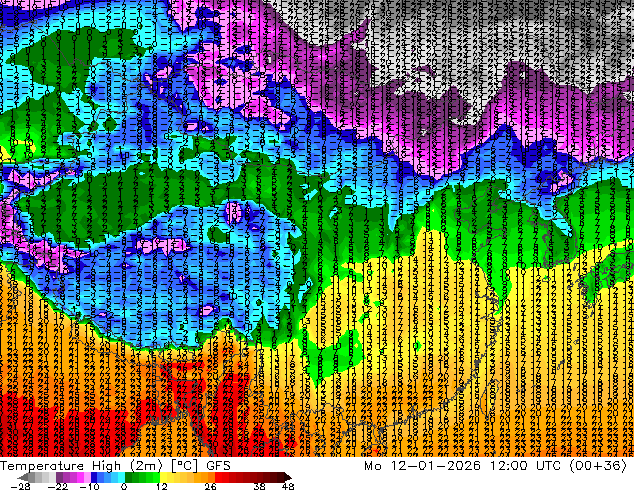The width and height of the screenshot is (634, 490).
Task: Click the yellow segment of the legend near 12
Action: point(165,477)
